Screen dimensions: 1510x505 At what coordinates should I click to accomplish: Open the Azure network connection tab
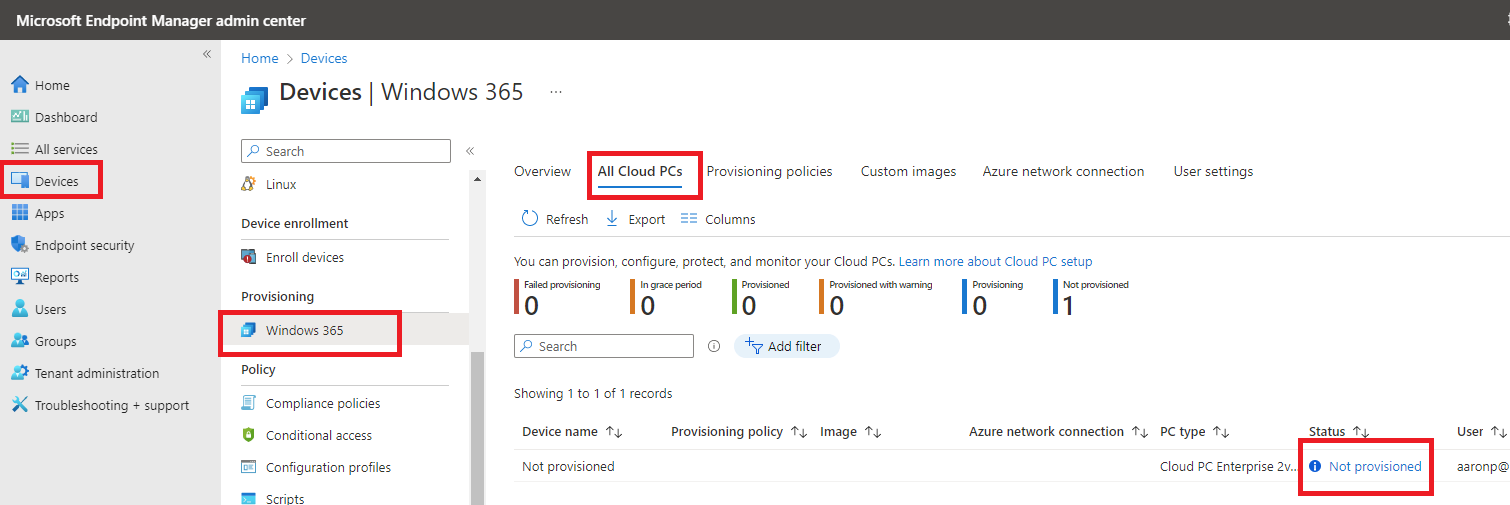pyautogui.click(x=1063, y=171)
